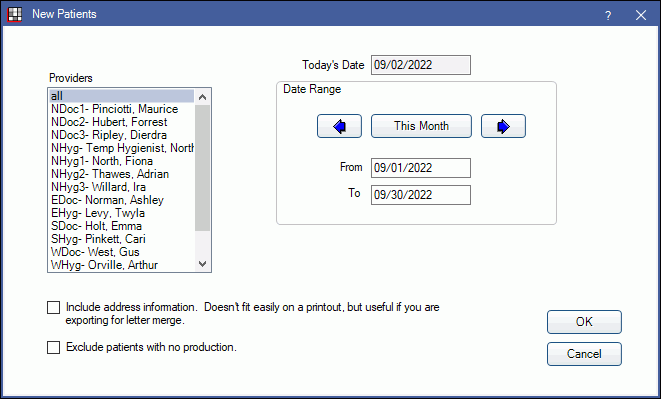Open the help question mark

[x=608, y=16]
